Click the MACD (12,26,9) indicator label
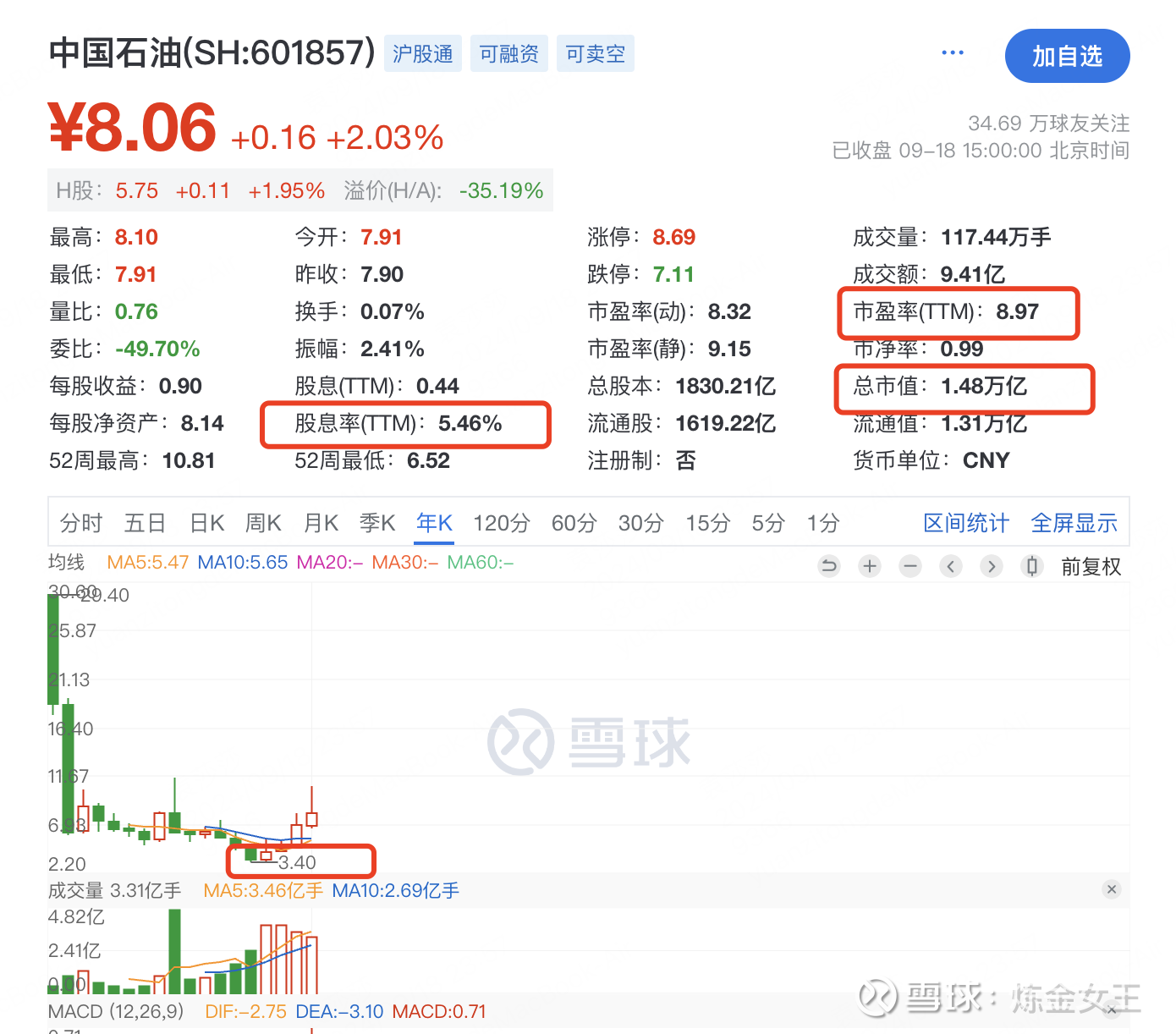 [116, 1011]
